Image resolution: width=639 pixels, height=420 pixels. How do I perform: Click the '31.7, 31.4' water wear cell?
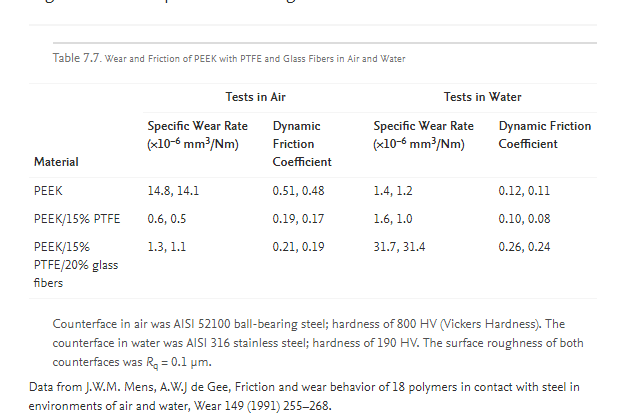[399, 247]
